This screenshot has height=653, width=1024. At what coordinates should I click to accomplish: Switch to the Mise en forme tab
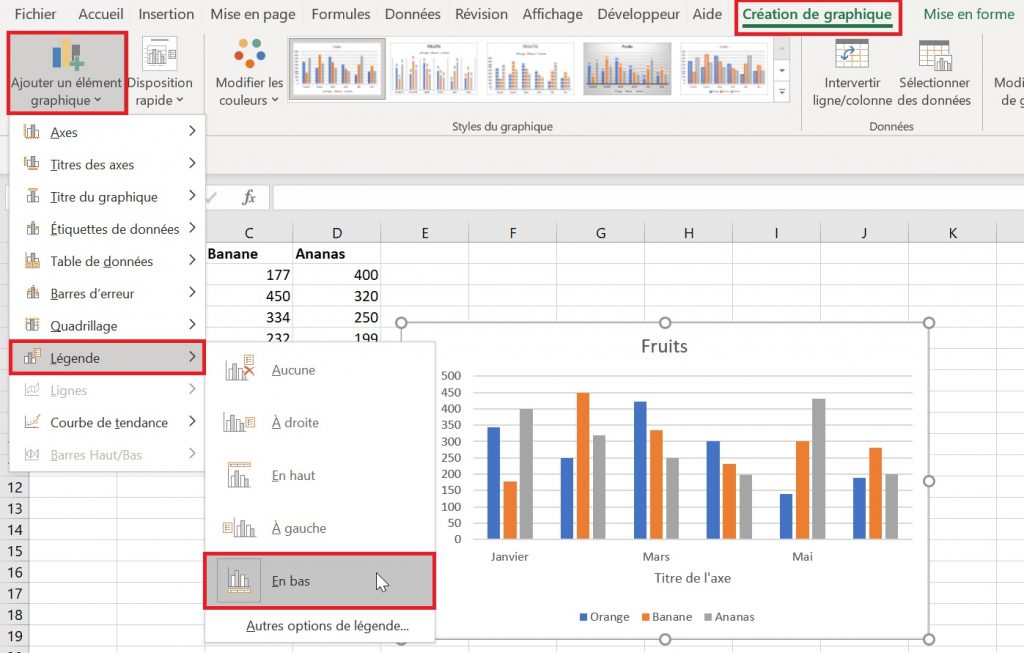click(x=969, y=14)
